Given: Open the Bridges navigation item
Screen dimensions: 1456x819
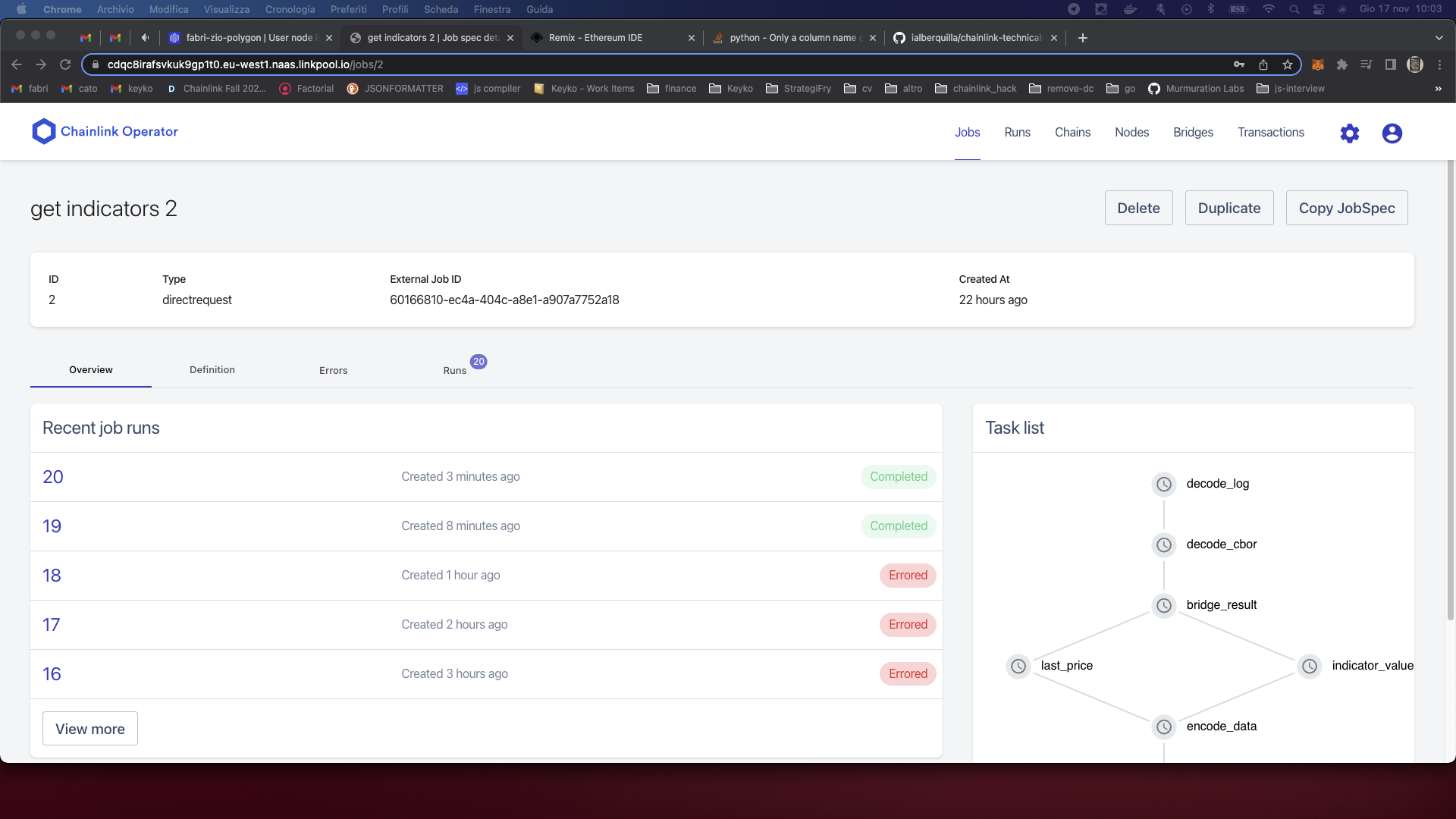Looking at the screenshot, I should click(1193, 133).
